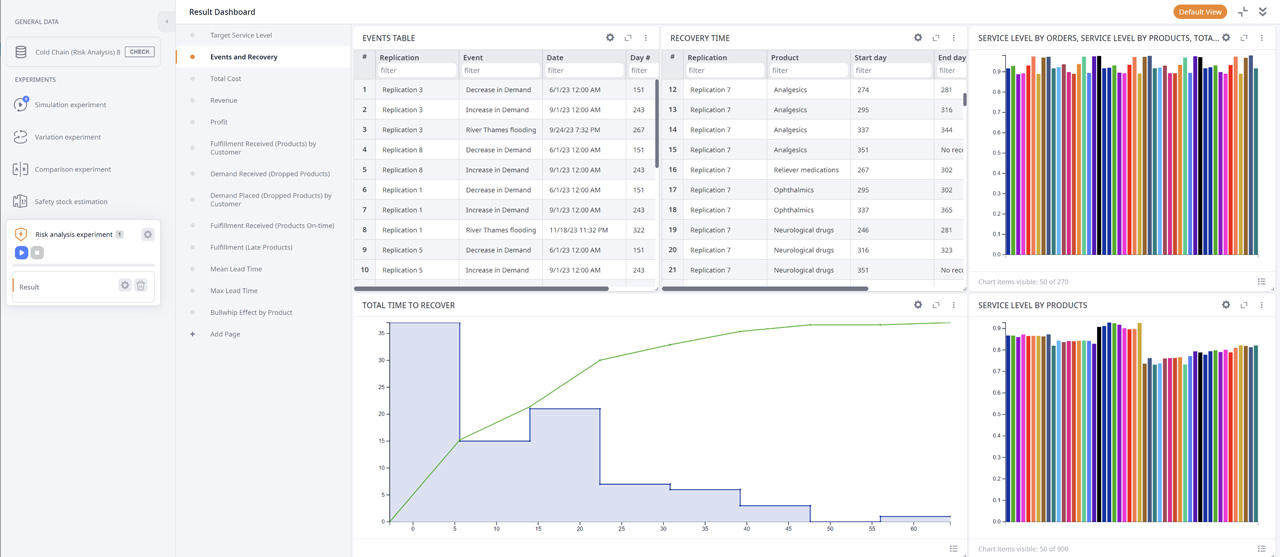Expand dashboard options double chevron
This screenshot has width=1280, height=557.
click(x=1262, y=12)
